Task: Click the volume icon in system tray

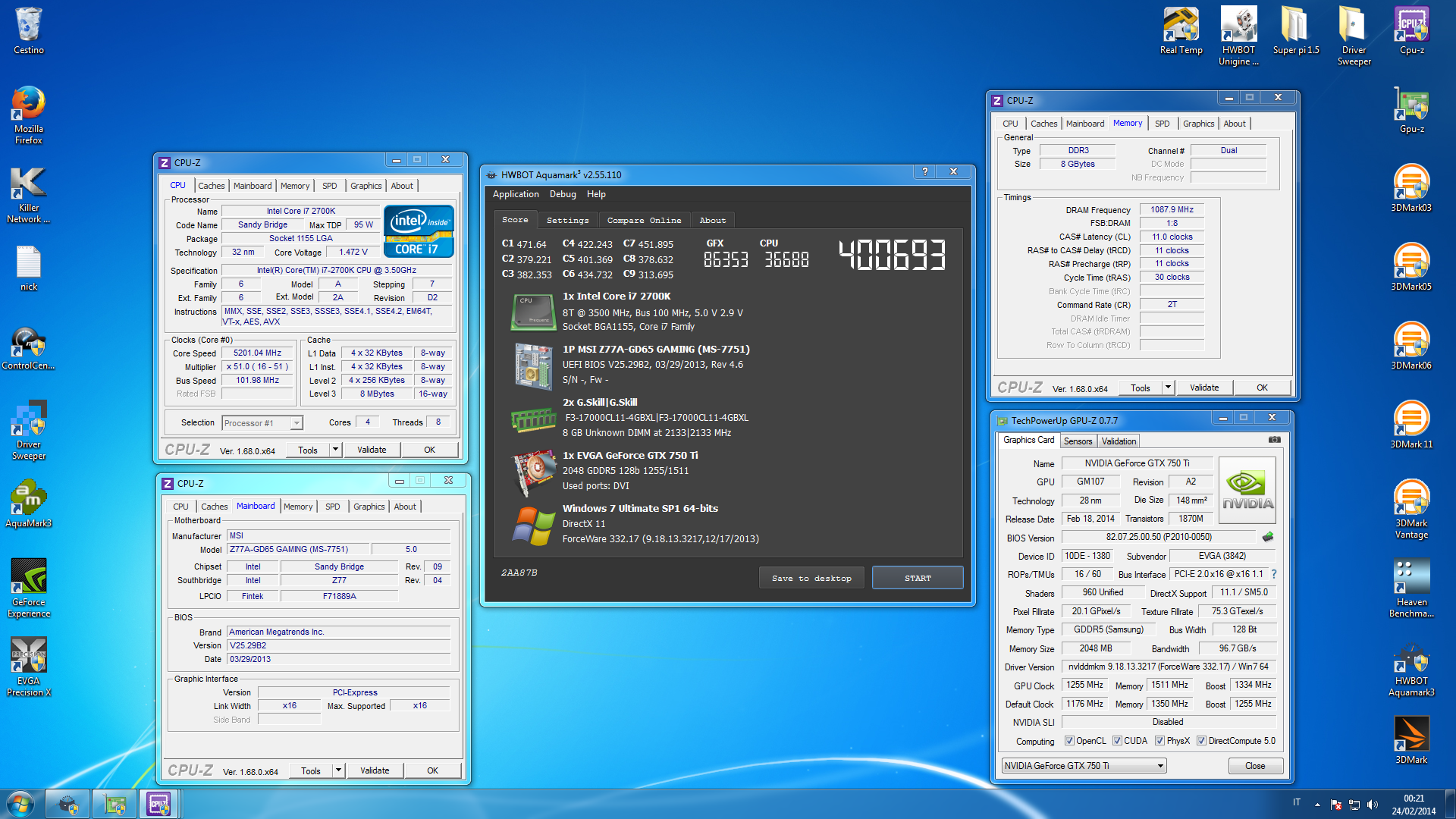Action: (x=1372, y=805)
